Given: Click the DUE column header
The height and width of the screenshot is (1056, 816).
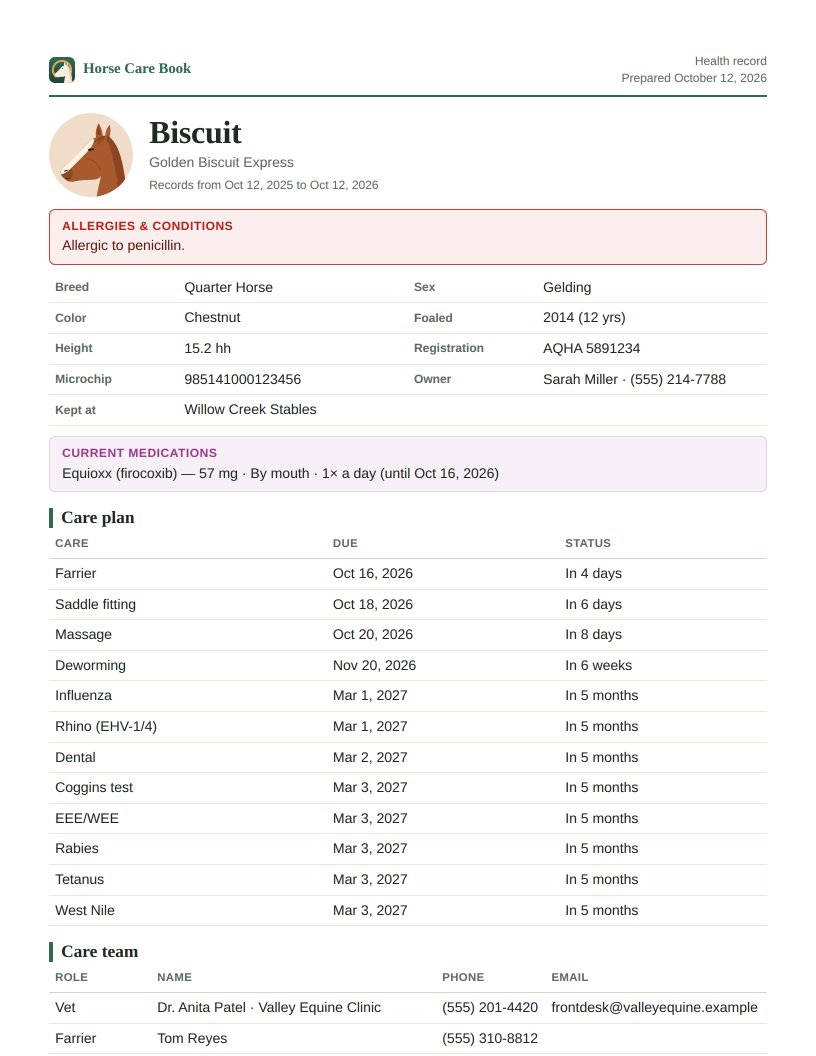Looking at the screenshot, I should click(345, 543).
